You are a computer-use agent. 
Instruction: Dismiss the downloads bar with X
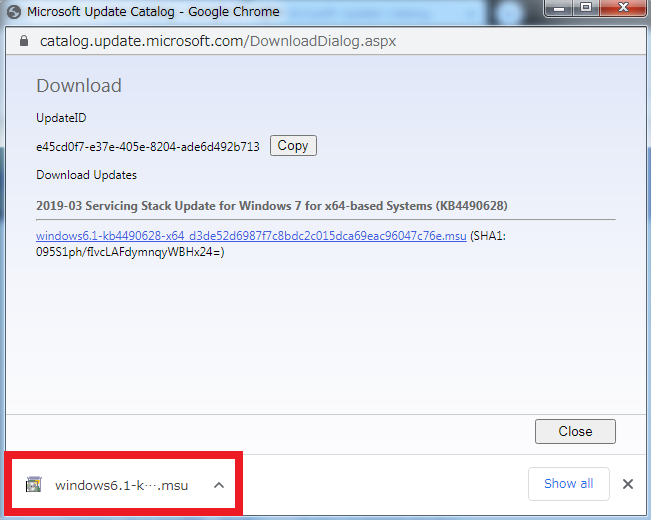click(628, 483)
